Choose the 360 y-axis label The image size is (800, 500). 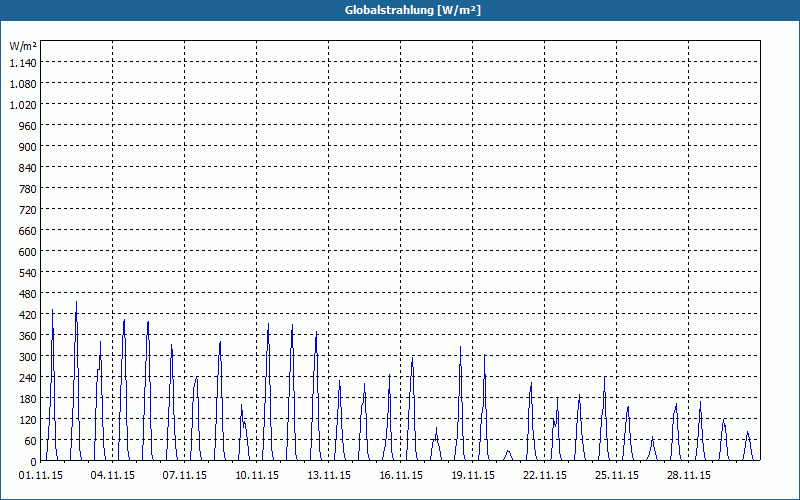click(x=28, y=336)
